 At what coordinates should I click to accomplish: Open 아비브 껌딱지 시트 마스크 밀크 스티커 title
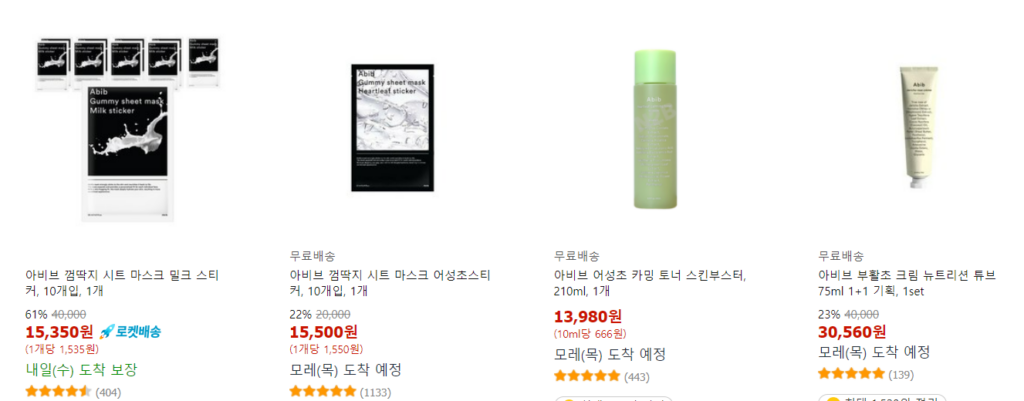pos(122,283)
